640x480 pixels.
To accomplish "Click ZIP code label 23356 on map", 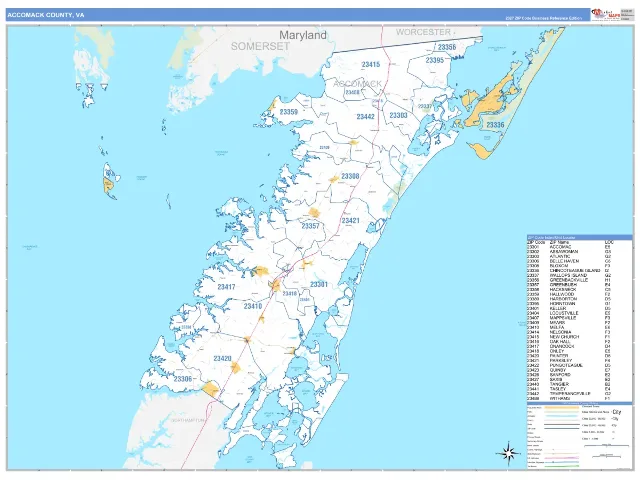I will click(x=447, y=47).
